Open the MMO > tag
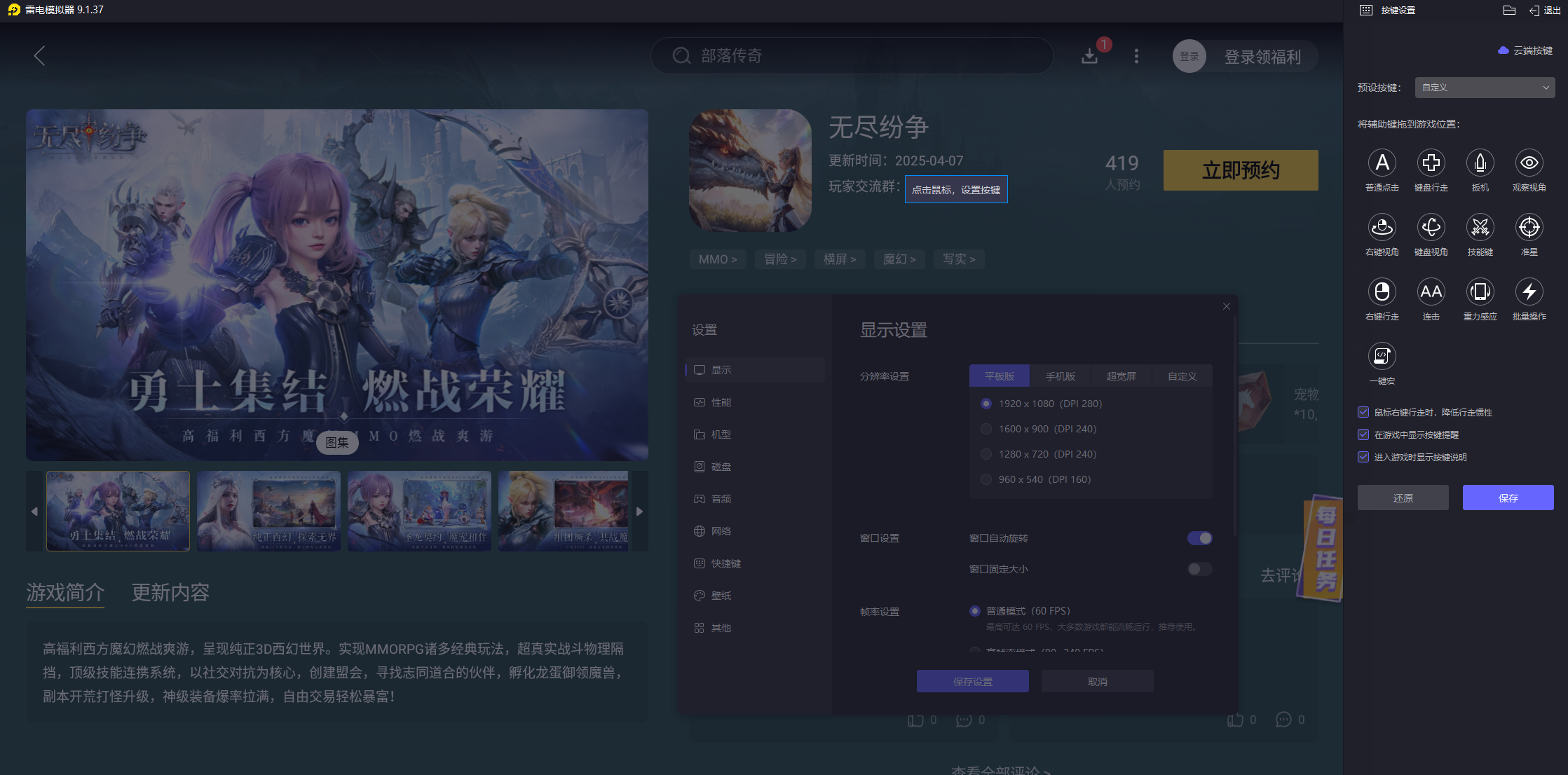 coord(718,259)
